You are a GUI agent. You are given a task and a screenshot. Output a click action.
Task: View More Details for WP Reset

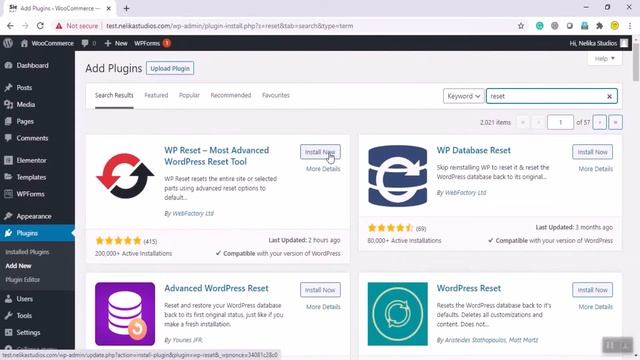[x=323, y=169]
